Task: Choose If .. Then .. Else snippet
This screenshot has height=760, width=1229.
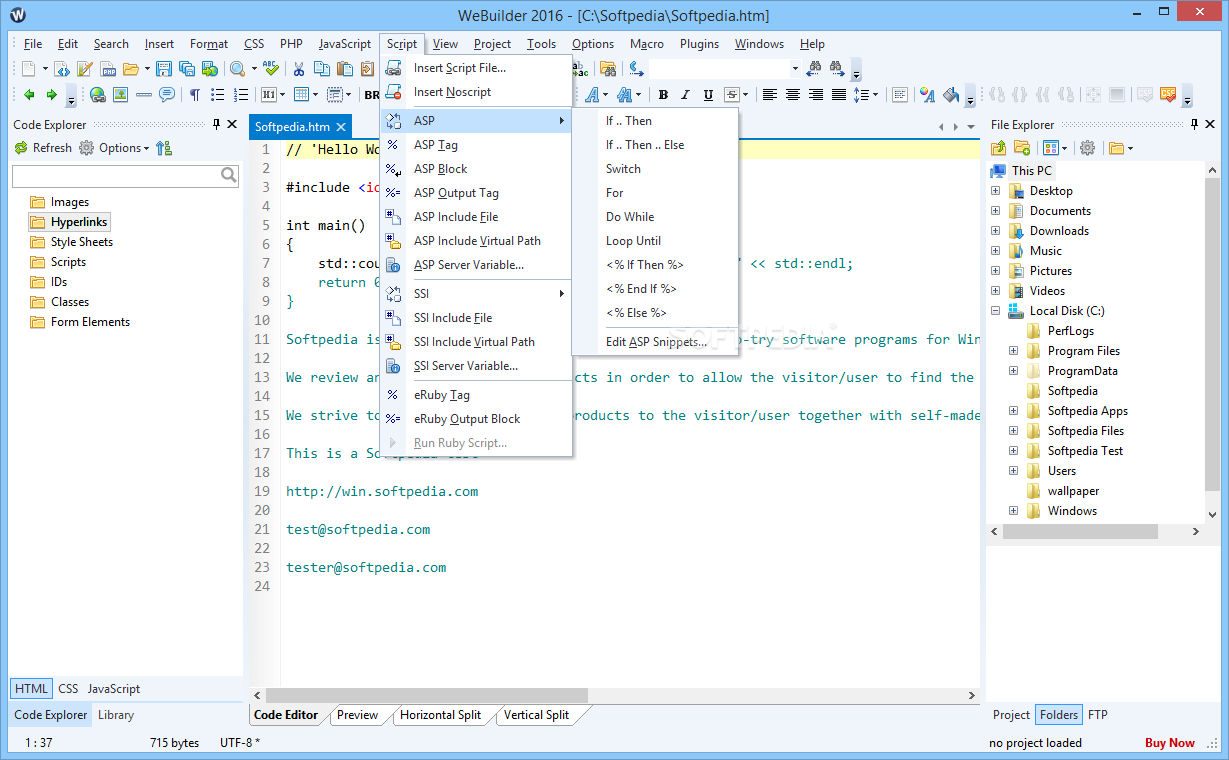Action: [655, 145]
